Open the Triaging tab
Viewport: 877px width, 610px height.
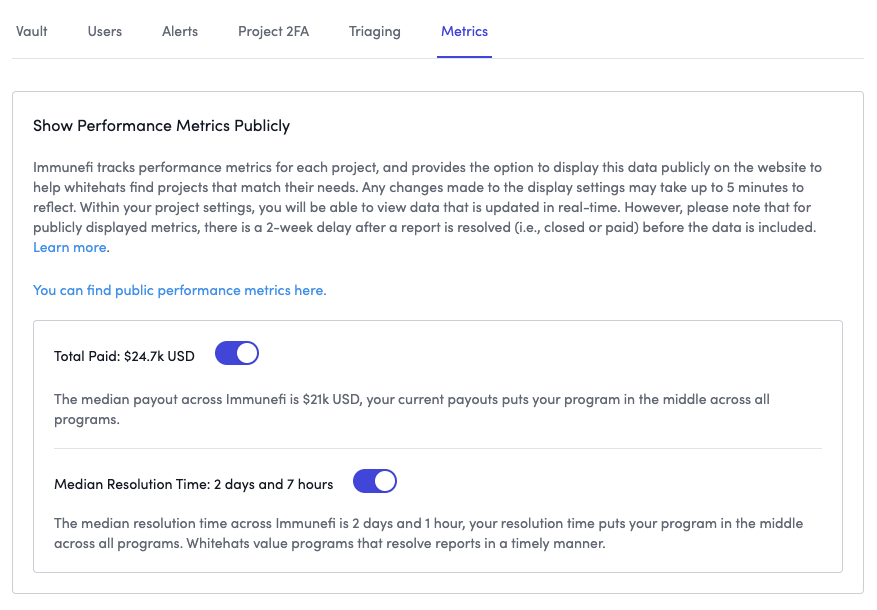point(375,31)
